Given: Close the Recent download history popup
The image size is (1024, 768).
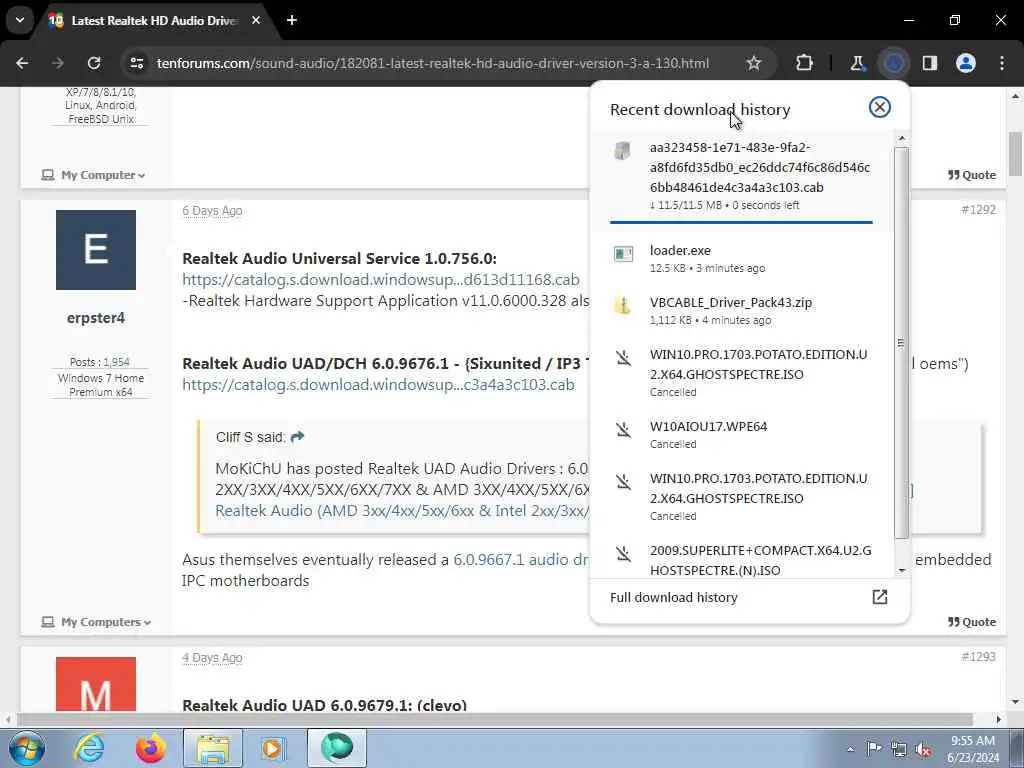Looking at the screenshot, I should (x=880, y=107).
